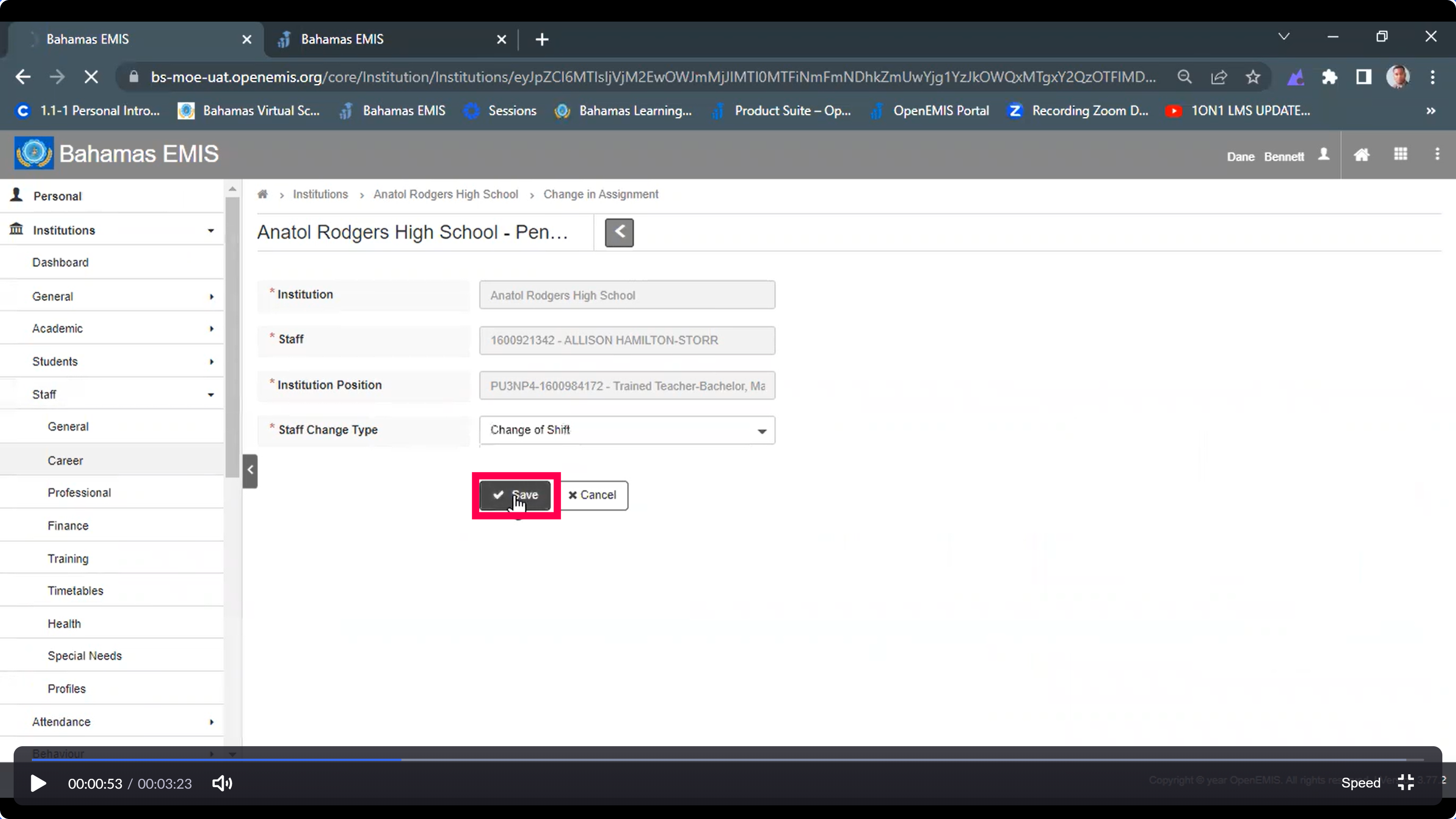Open Dashboard in the sidebar
1456x819 pixels.
coord(112,262)
